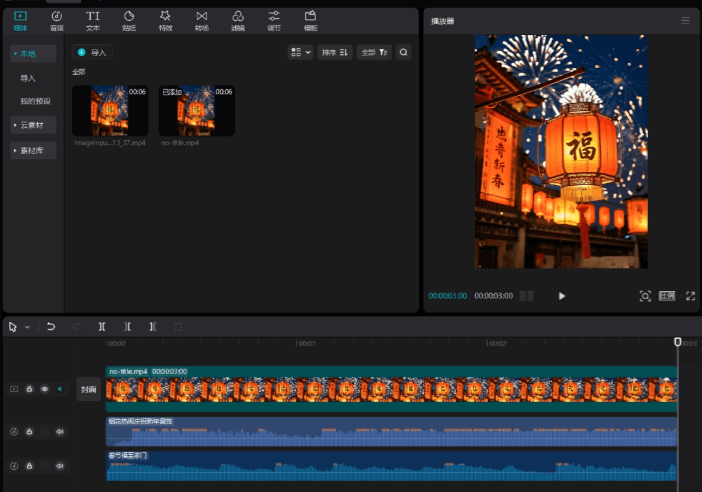702x492 pixels.
Task: Switch to the 文本 (text) tab
Action: (x=92, y=20)
